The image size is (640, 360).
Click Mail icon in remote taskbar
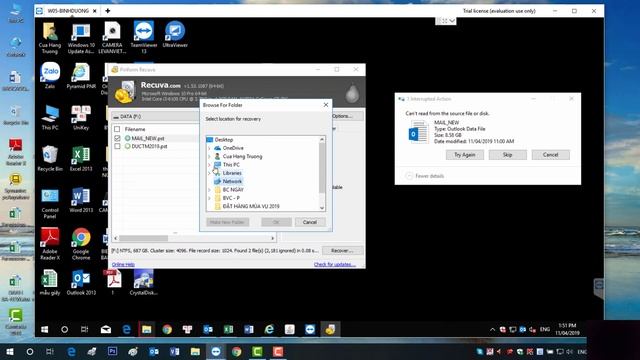(x=106, y=329)
